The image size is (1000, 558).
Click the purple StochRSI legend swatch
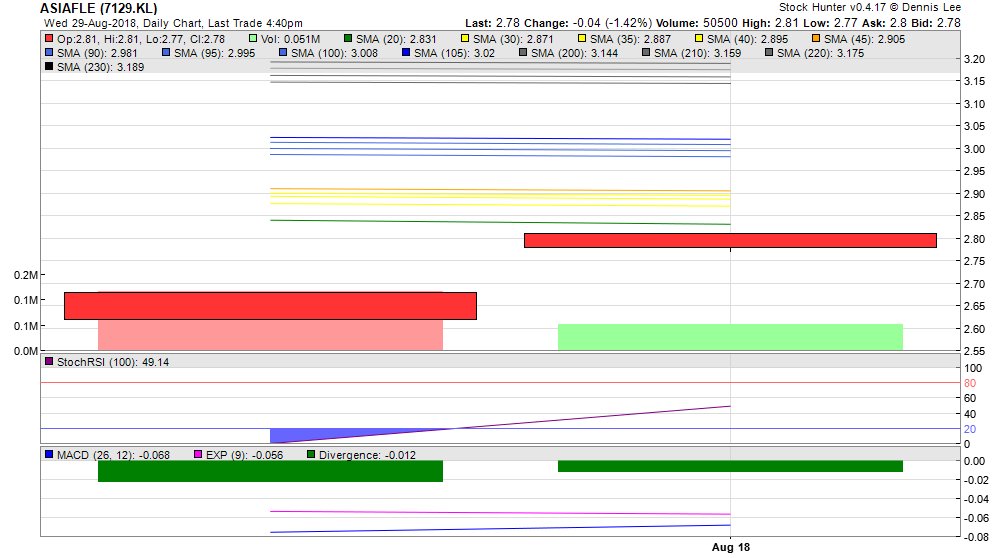click(x=49, y=362)
